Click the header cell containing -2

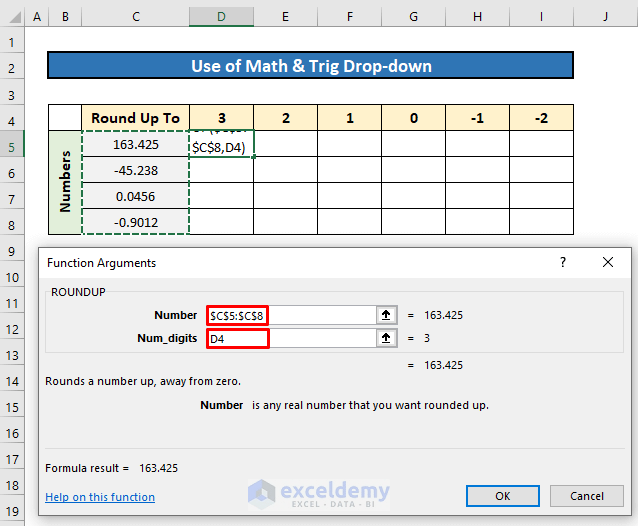coord(541,118)
